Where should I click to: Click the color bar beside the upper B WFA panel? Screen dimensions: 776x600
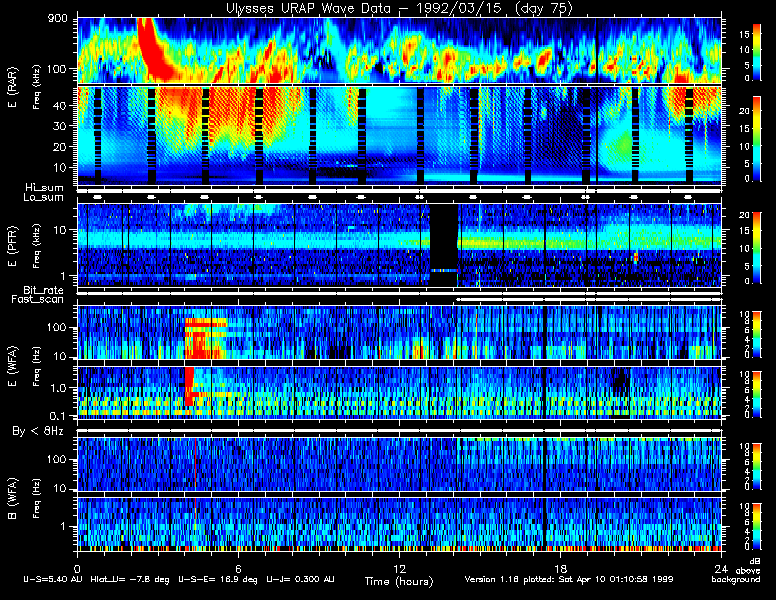757,467
